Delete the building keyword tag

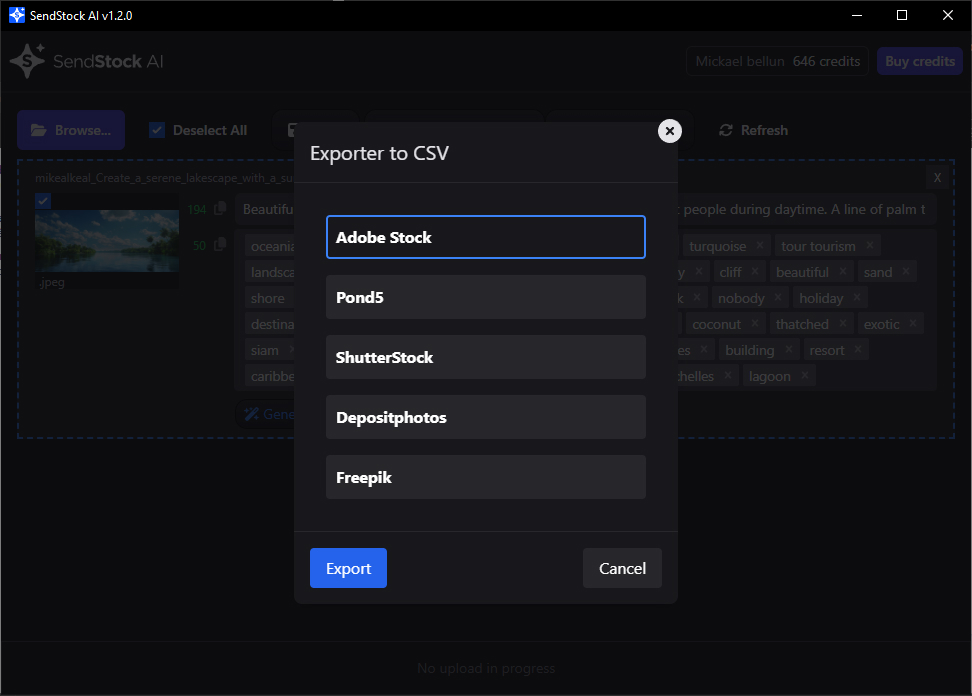[x=789, y=350]
